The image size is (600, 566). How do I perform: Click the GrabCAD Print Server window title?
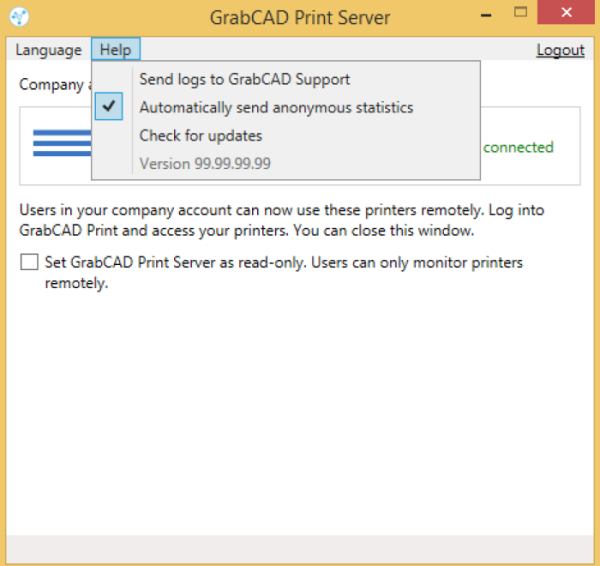tap(300, 18)
